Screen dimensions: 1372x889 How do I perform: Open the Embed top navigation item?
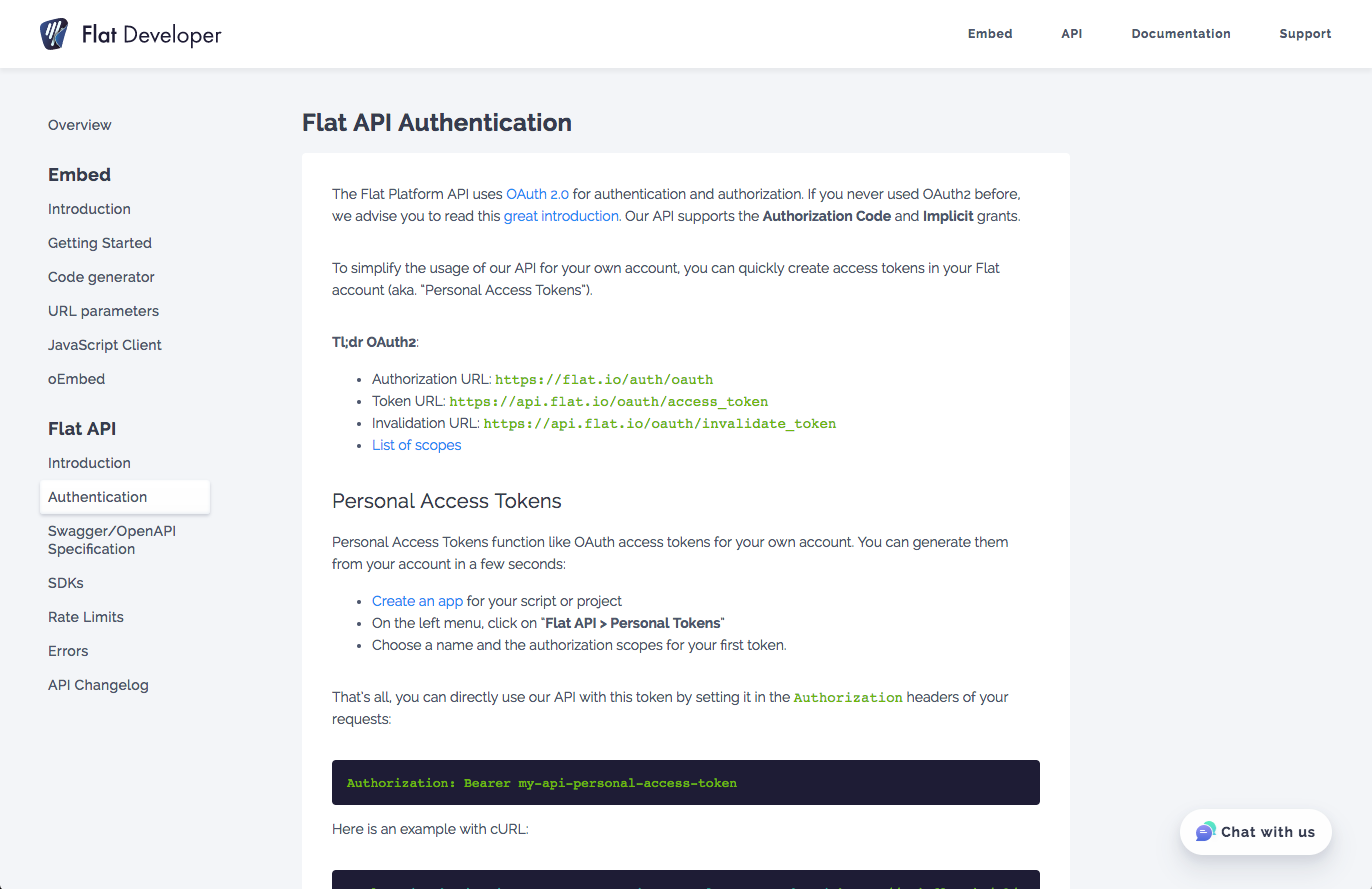(990, 34)
